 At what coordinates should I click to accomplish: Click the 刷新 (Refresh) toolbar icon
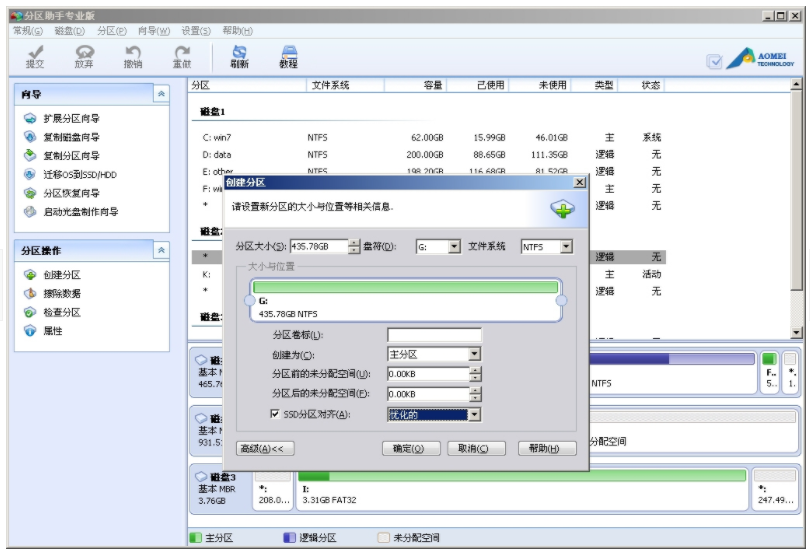tap(239, 56)
